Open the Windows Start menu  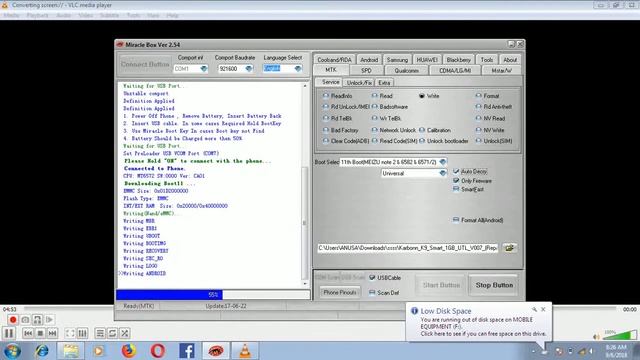coord(12,351)
